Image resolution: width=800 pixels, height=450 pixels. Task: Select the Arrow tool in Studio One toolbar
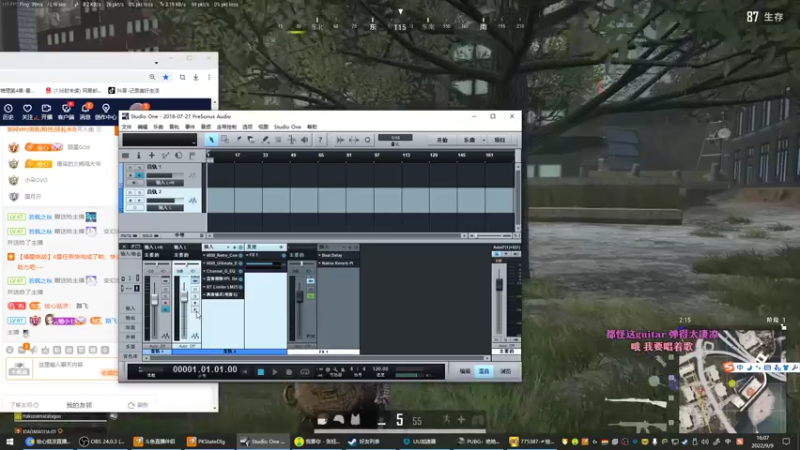(211, 140)
